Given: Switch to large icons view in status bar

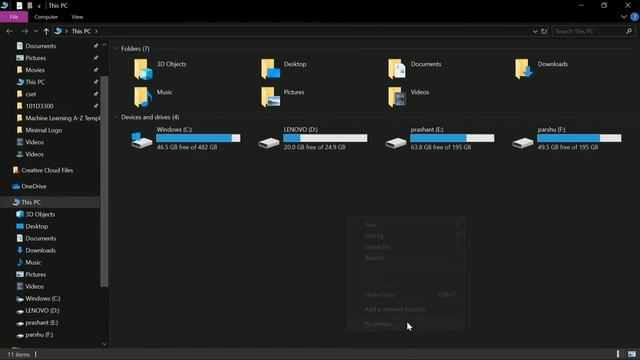Looking at the screenshot, I should [x=632, y=354].
